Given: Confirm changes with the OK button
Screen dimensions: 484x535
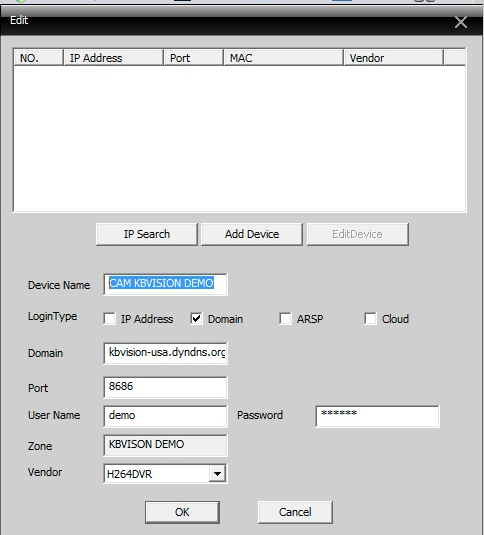Looking at the screenshot, I should coord(182,512).
